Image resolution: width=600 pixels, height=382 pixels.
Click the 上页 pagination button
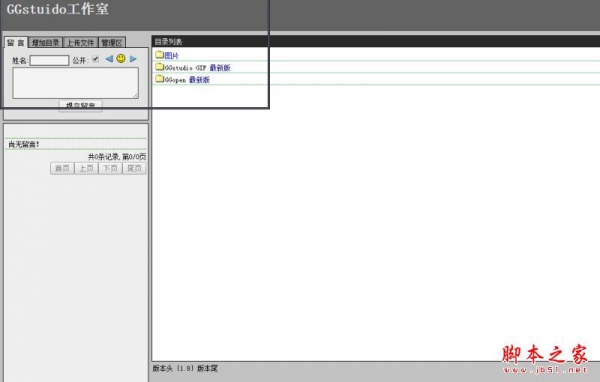point(86,168)
